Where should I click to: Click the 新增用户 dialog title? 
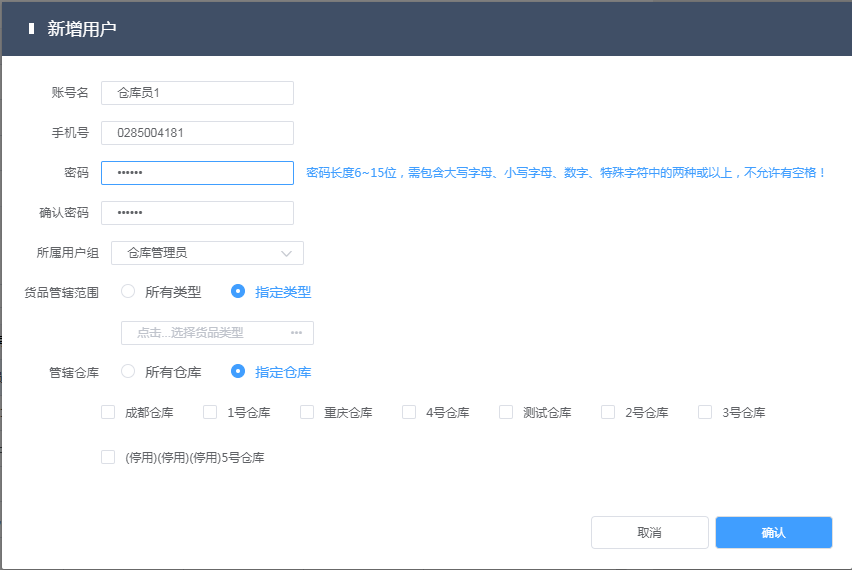click(x=82, y=29)
